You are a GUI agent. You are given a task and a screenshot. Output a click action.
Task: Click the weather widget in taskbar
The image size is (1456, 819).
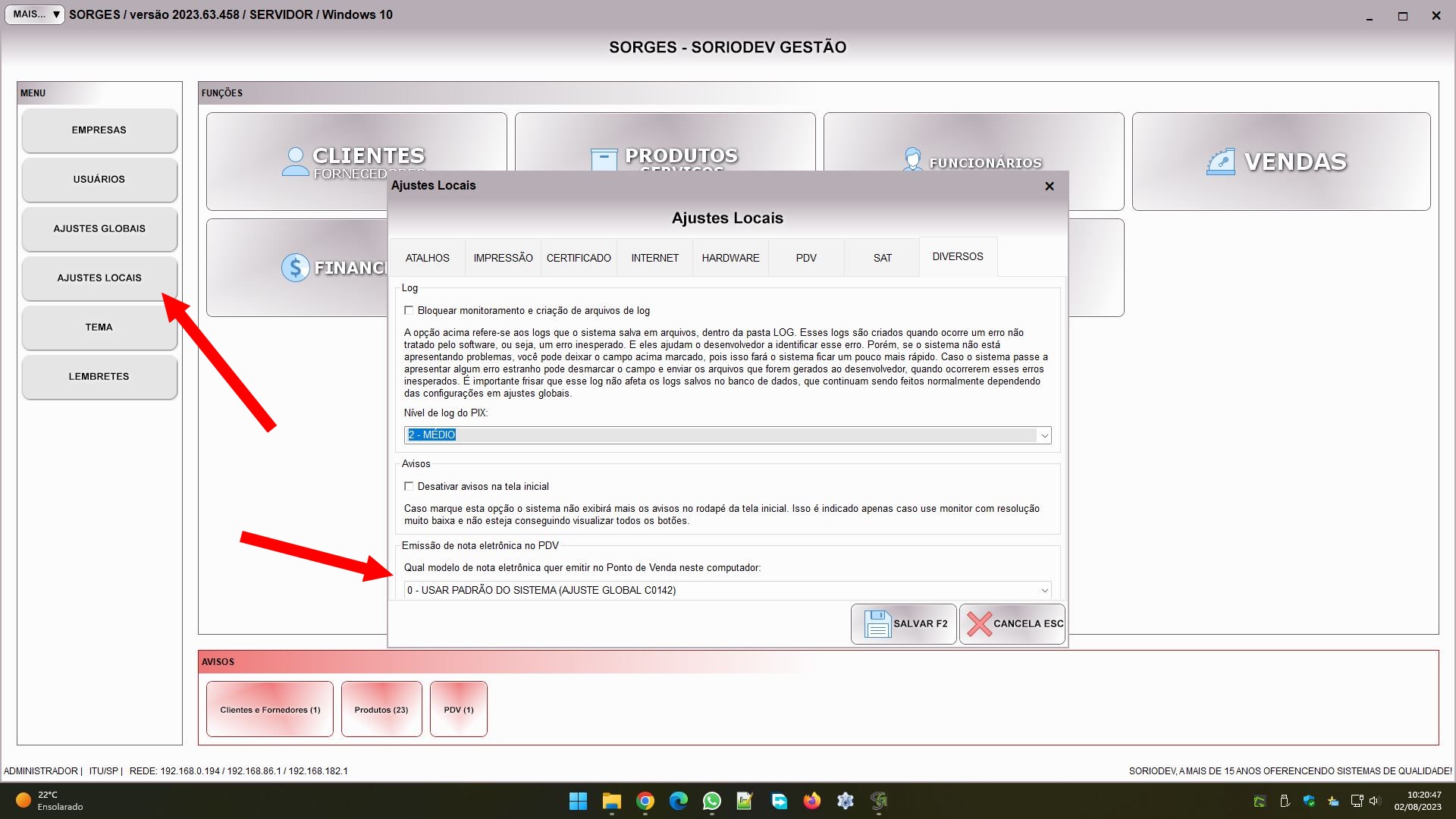(x=50, y=801)
